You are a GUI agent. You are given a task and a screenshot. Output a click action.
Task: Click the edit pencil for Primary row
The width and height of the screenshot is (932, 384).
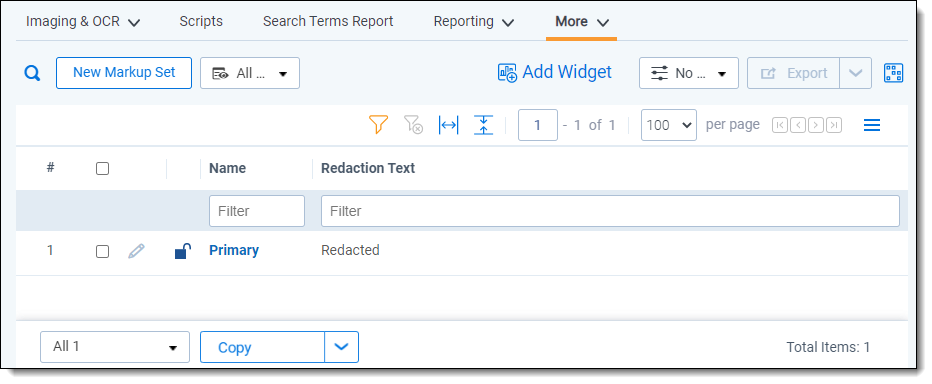pyautogui.click(x=136, y=251)
